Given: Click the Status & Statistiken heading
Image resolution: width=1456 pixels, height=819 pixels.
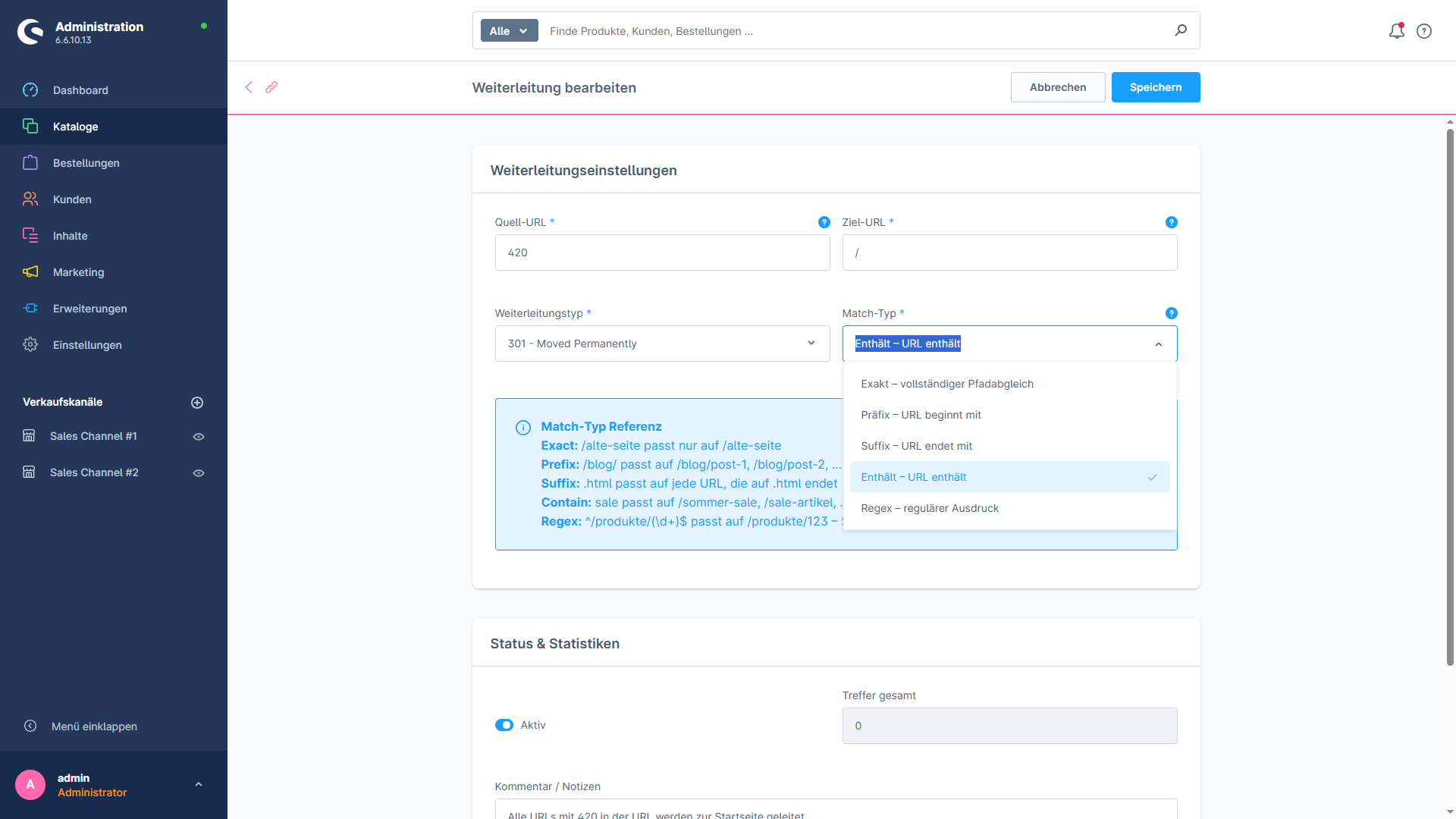Looking at the screenshot, I should pos(554,644).
